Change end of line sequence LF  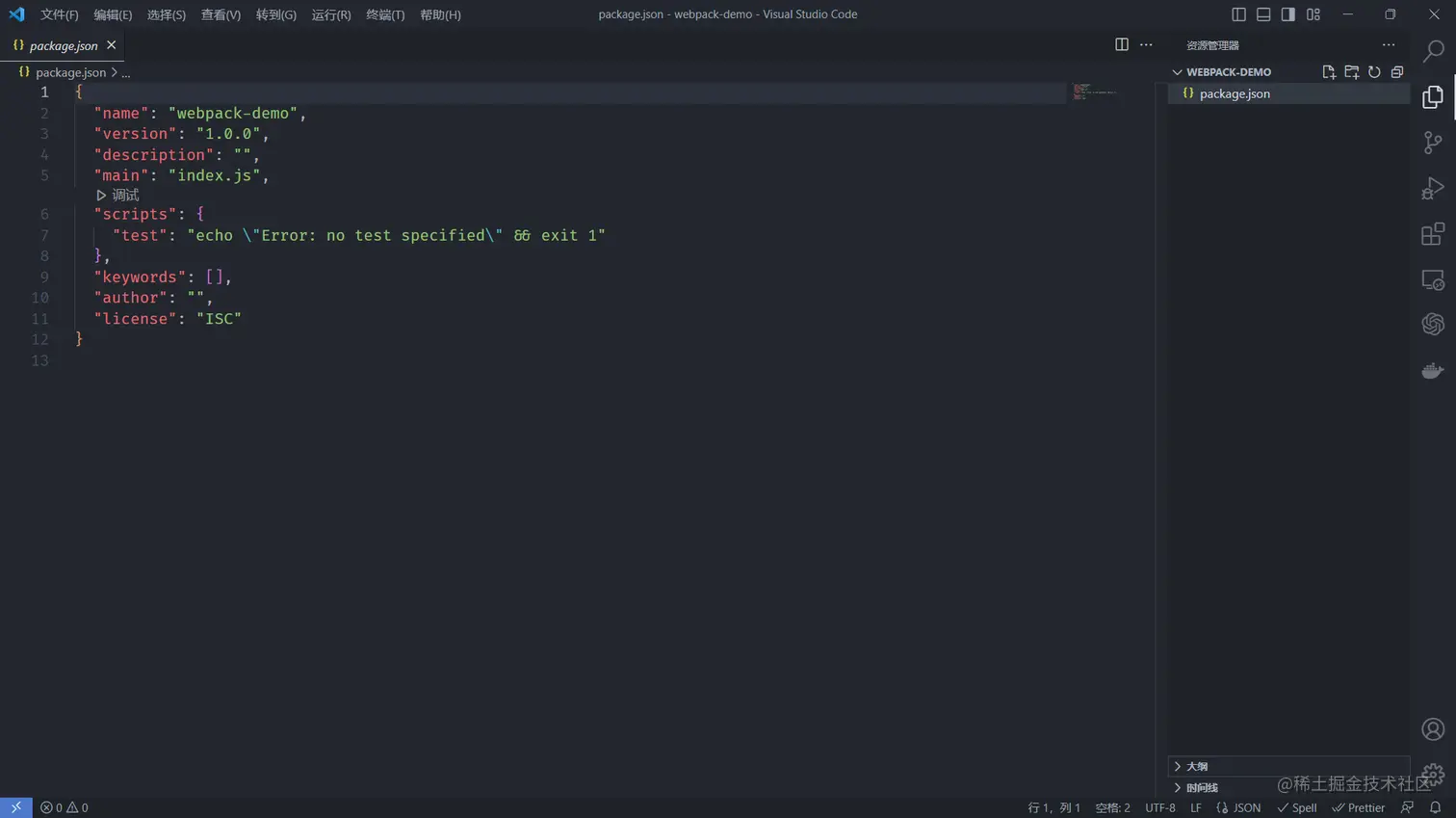[1196, 807]
